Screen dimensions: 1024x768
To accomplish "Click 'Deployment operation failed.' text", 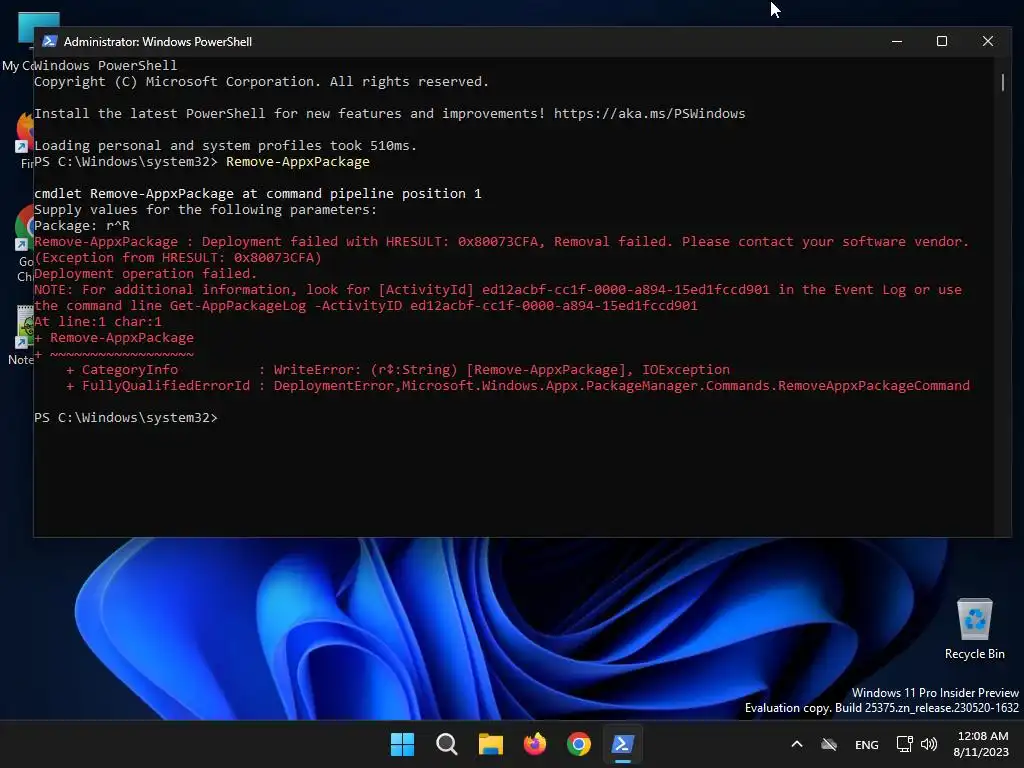I will pyautogui.click(x=146, y=274).
